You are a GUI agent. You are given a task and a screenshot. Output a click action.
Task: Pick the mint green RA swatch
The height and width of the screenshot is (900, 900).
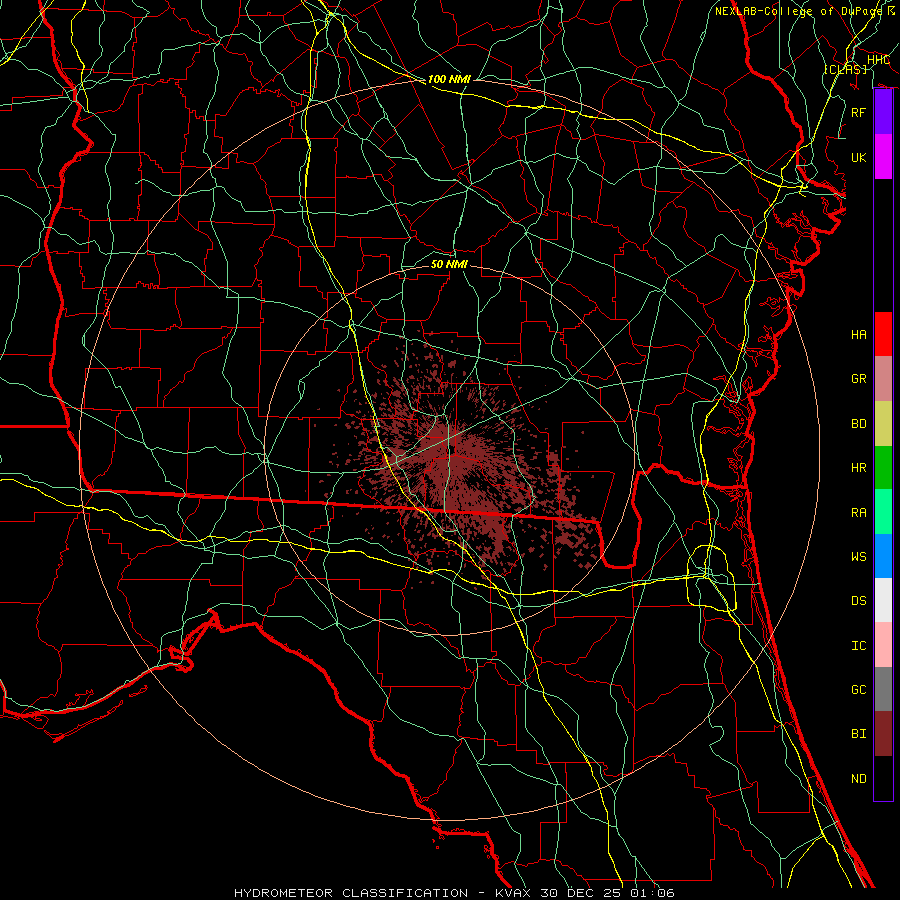click(x=883, y=512)
